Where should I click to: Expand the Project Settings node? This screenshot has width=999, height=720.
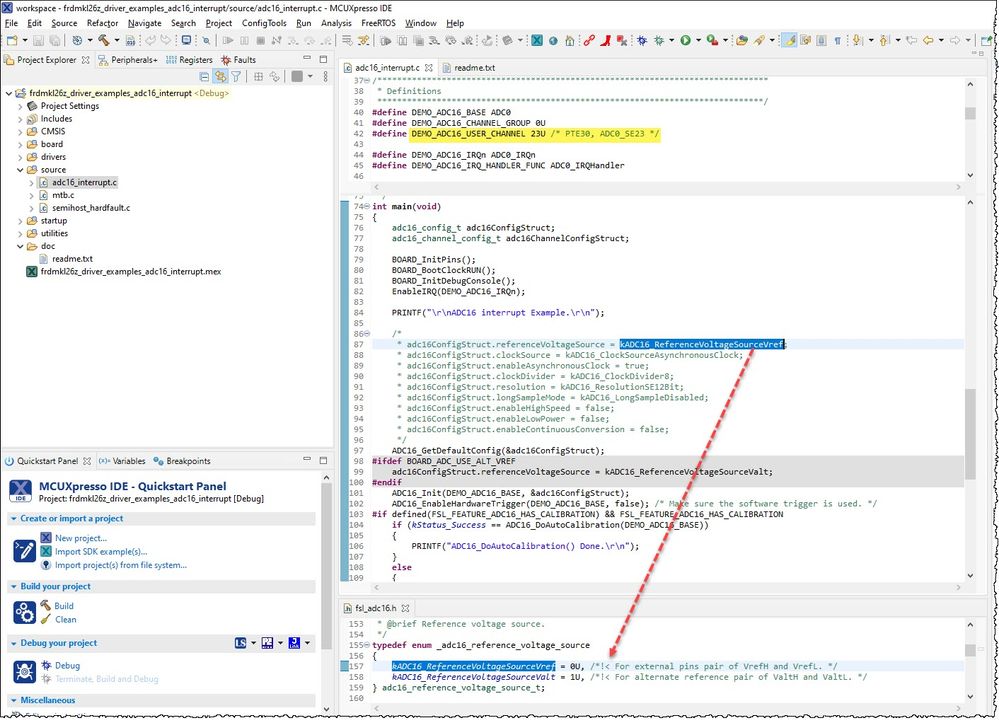pos(20,106)
